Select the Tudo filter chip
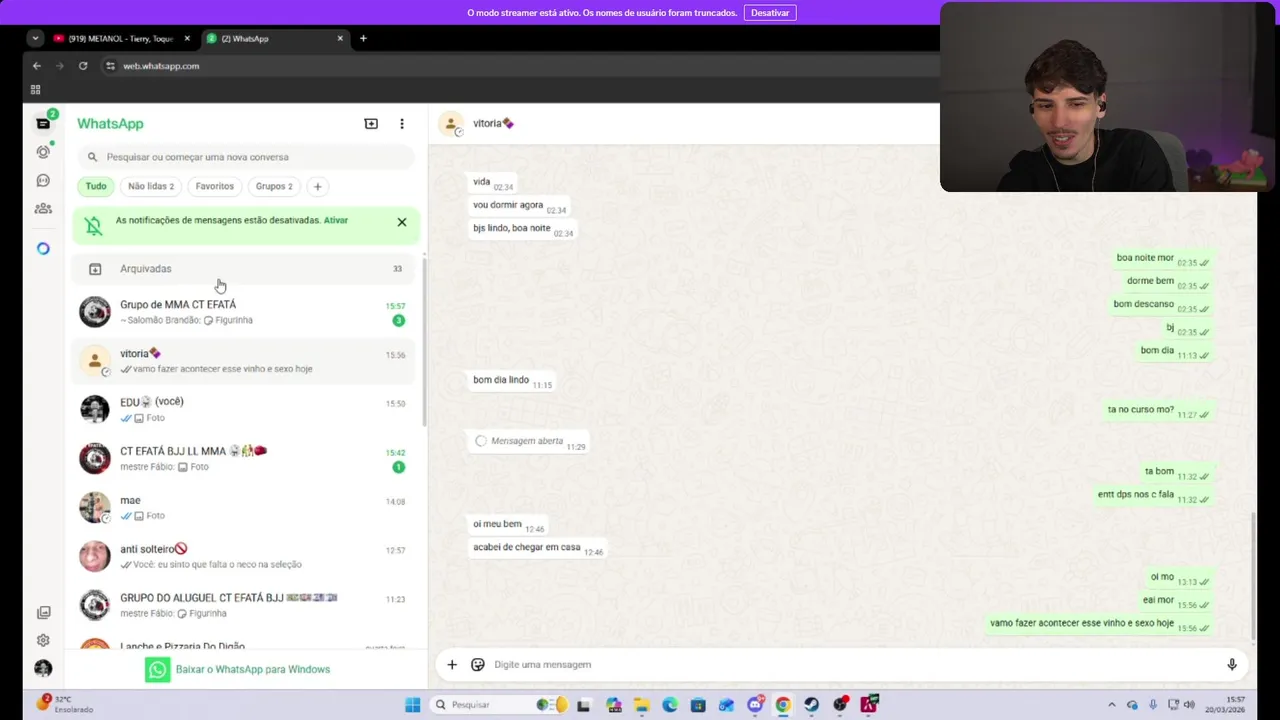 coord(96,186)
